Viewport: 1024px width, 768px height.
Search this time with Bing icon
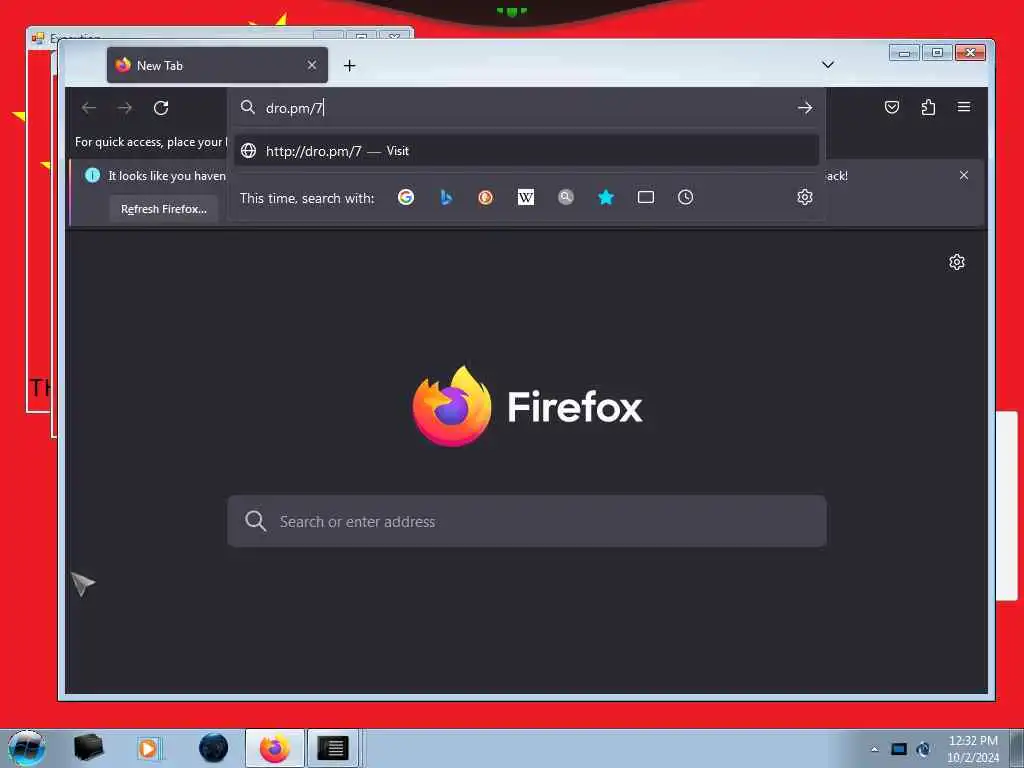[446, 197]
